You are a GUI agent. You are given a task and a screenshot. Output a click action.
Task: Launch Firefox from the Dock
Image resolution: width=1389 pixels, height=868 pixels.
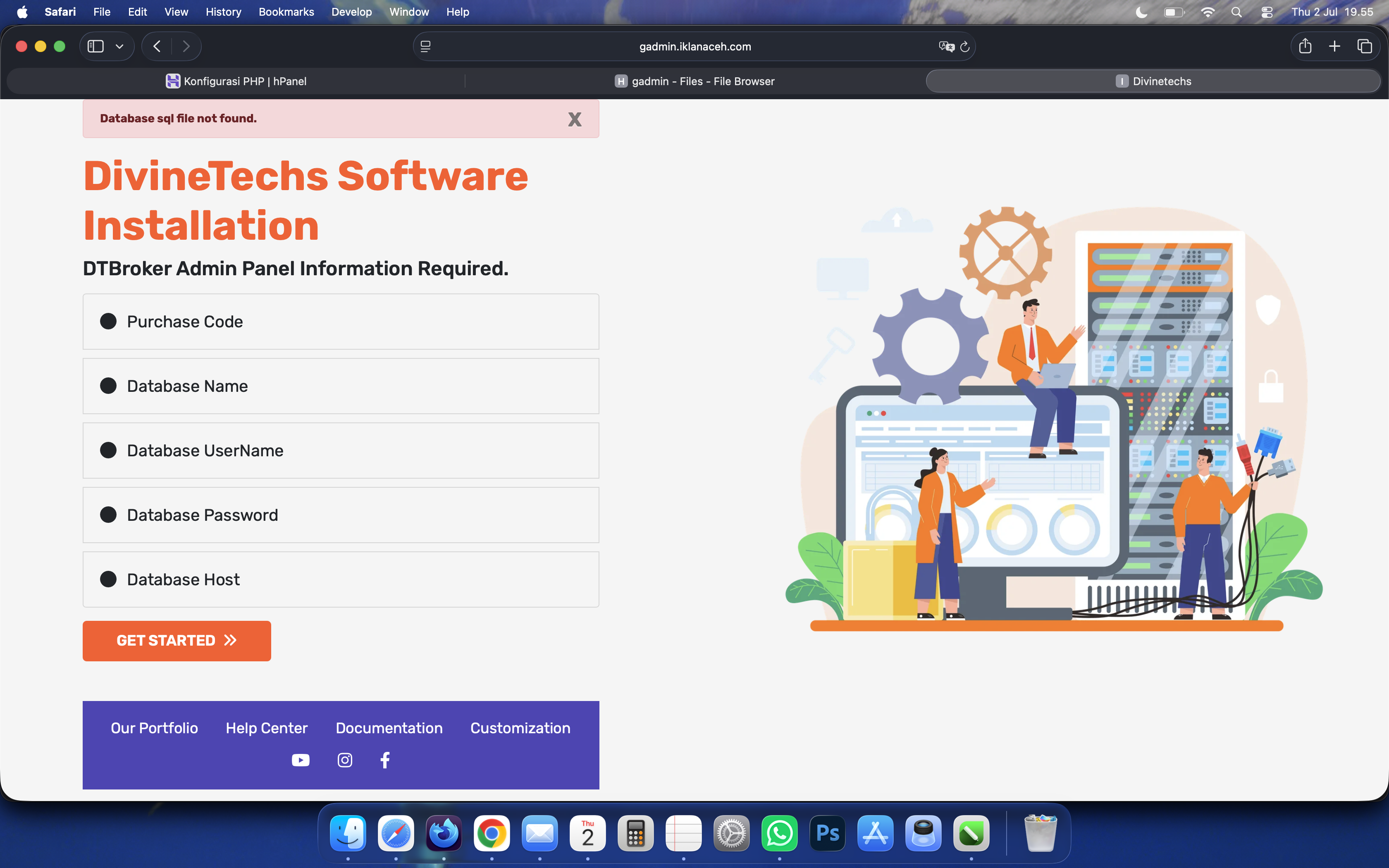(444, 833)
